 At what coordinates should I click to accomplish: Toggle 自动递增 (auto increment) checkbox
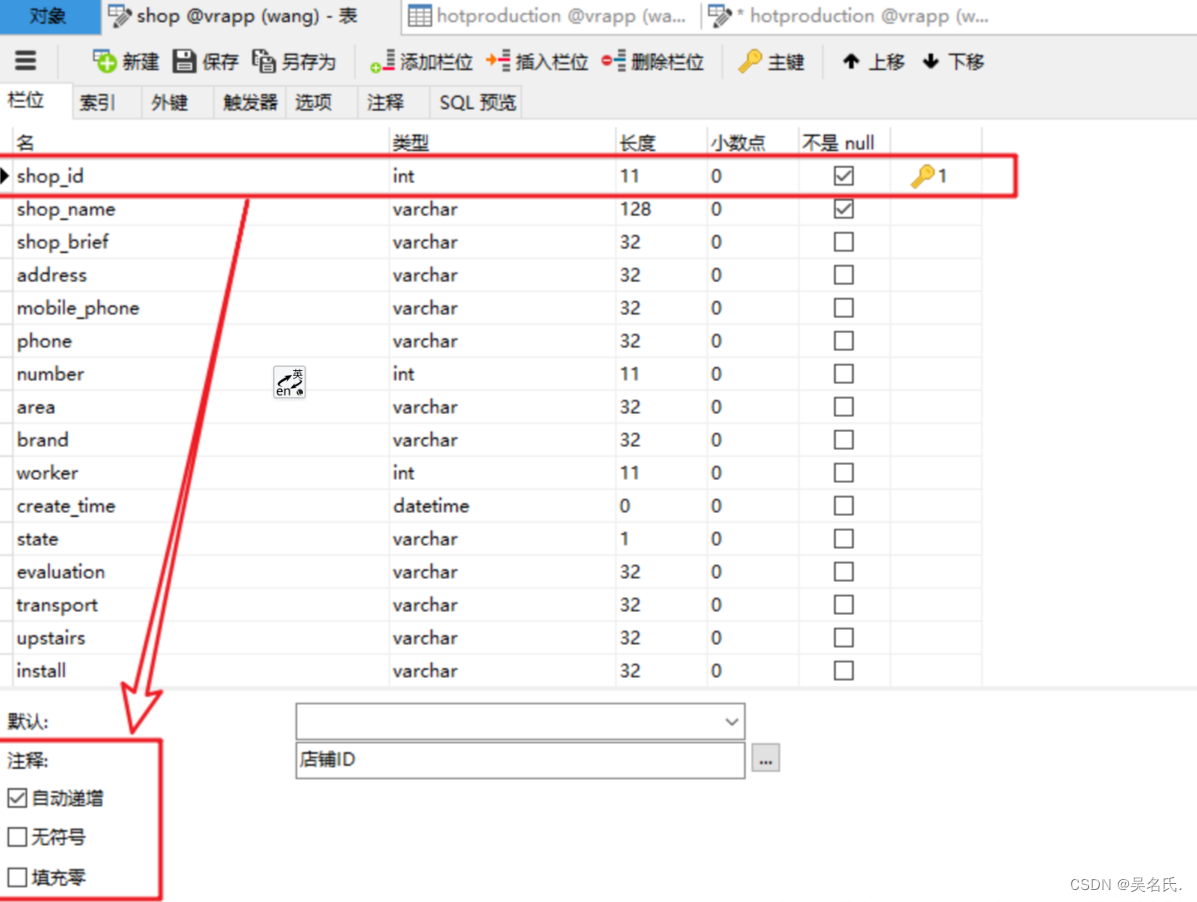click(19, 798)
